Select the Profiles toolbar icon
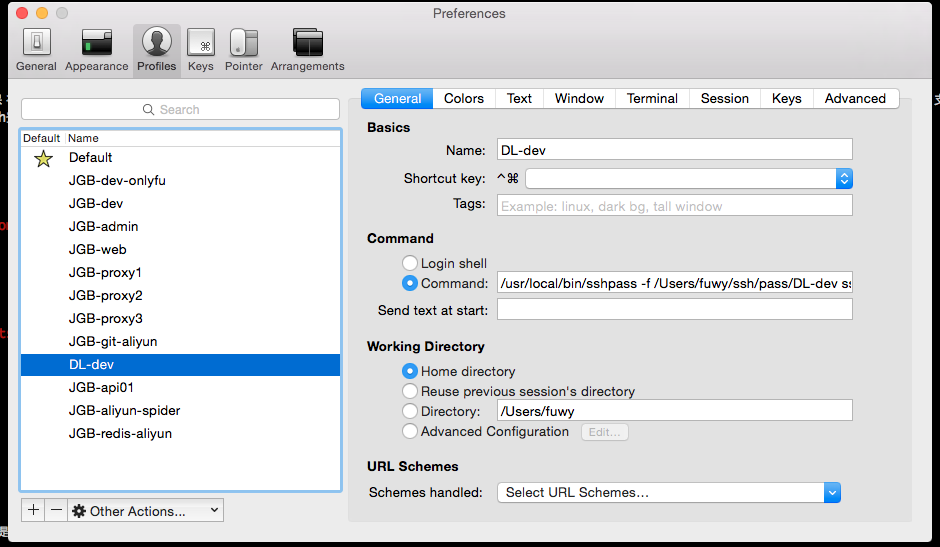Screen dimensions: 940x547 pos(157,49)
